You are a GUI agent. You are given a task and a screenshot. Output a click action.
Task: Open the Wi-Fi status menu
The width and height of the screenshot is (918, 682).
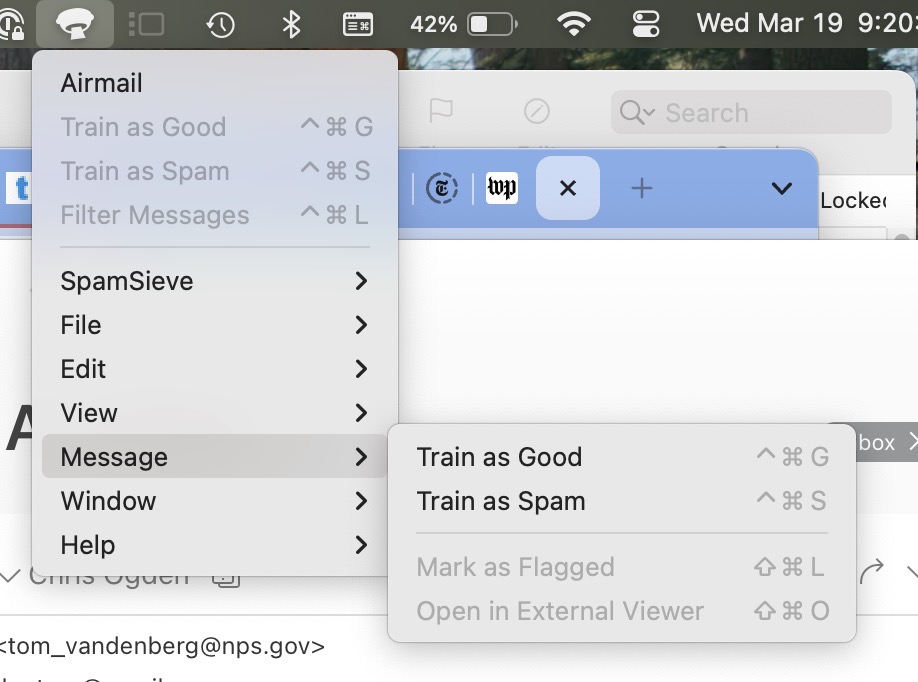click(x=573, y=25)
